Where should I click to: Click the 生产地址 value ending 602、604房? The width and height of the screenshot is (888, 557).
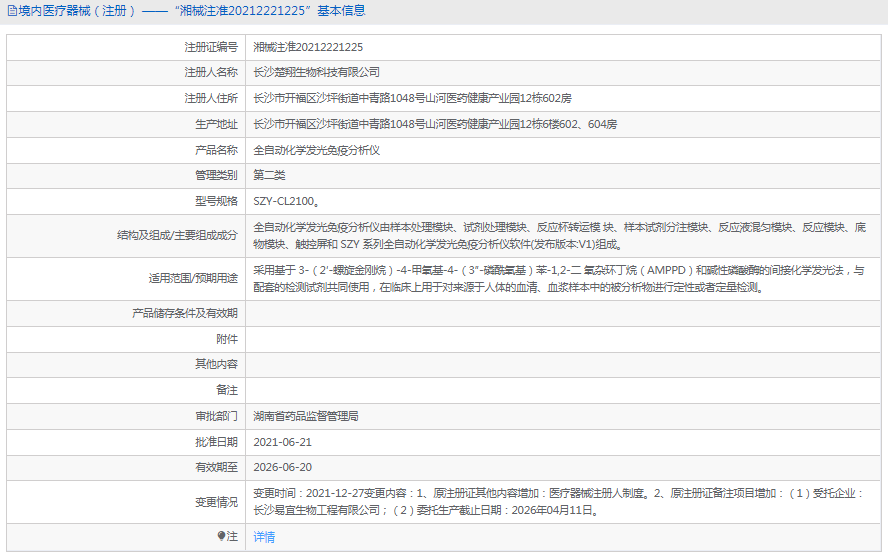(x=435, y=124)
